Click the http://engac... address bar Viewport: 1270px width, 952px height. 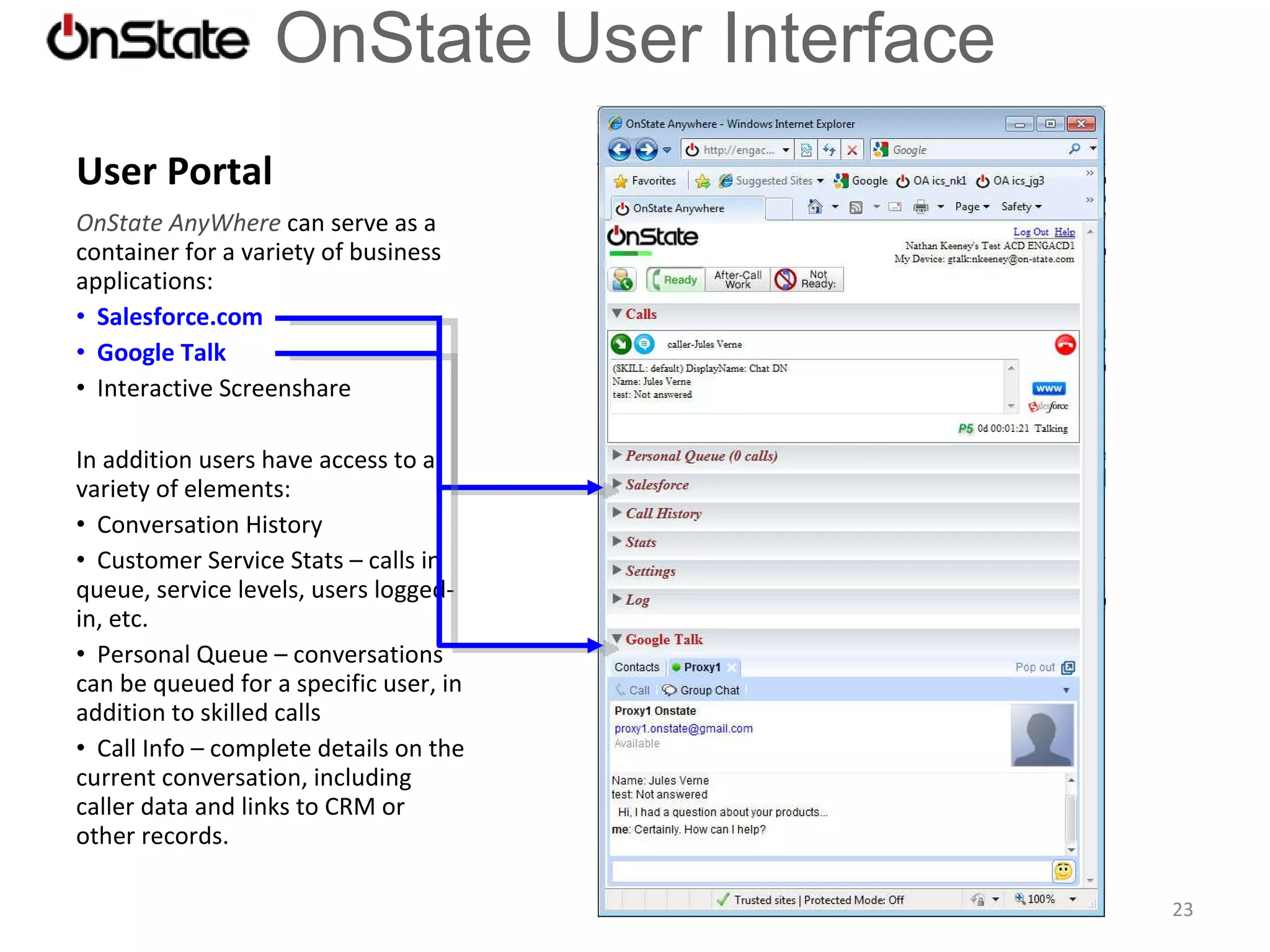click(x=732, y=150)
